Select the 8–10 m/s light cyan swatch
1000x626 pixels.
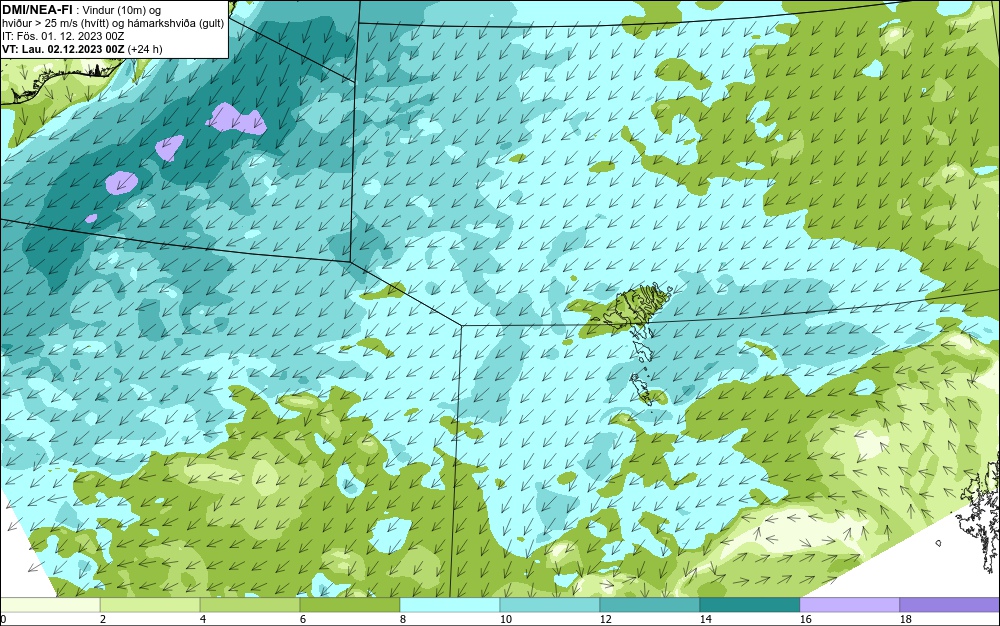coord(450,604)
